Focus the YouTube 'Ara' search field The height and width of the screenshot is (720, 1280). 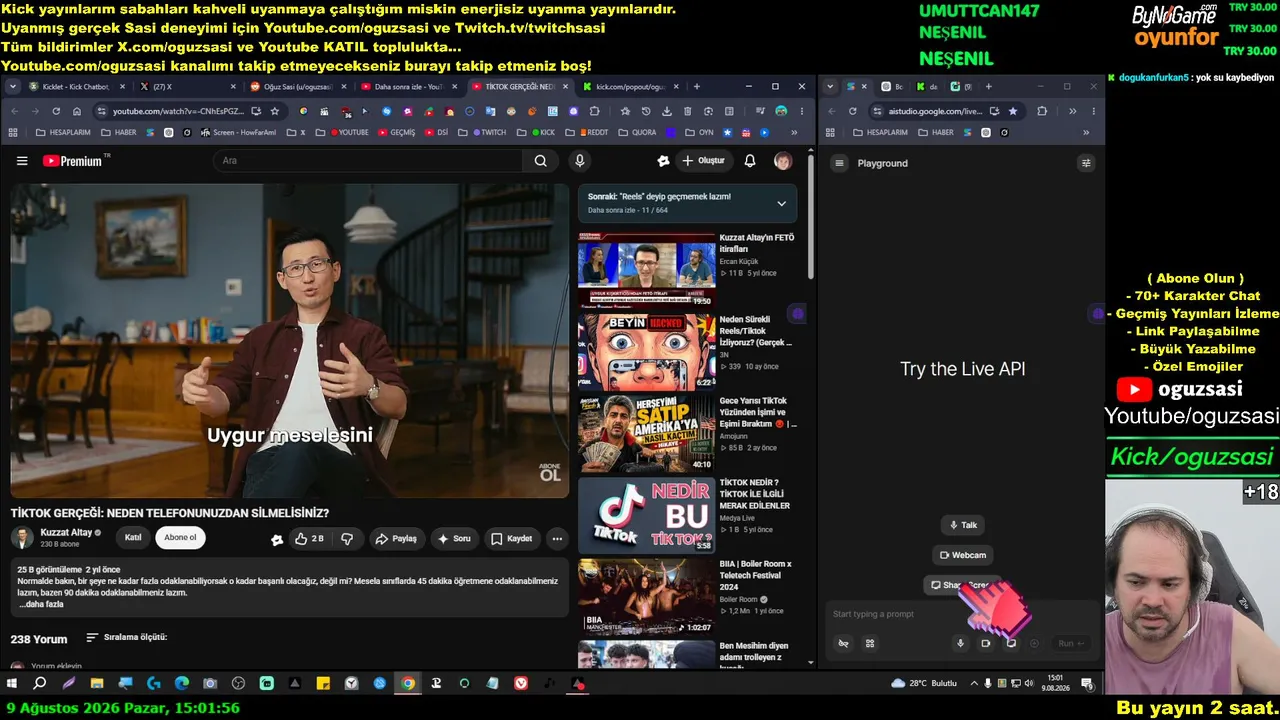pos(368,161)
